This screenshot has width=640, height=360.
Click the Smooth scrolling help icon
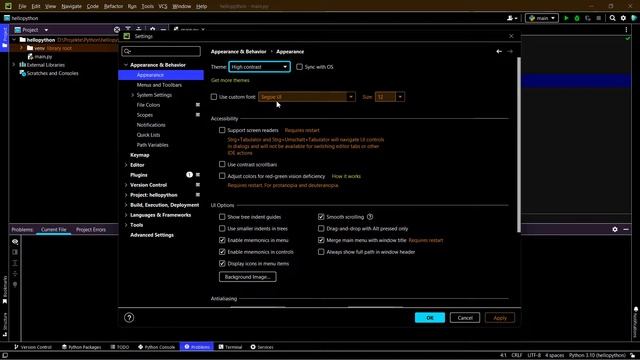pyautogui.click(x=370, y=217)
